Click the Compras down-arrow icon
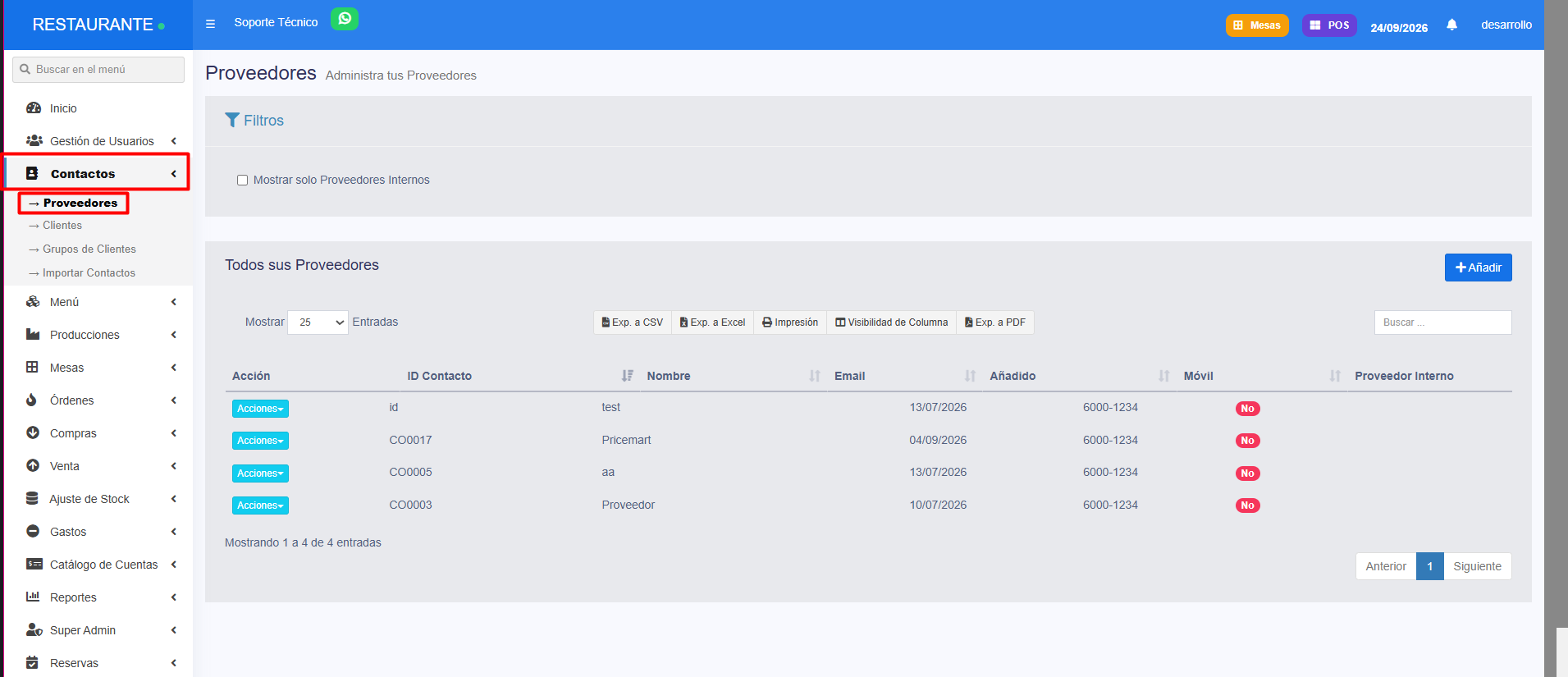This screenshot has width=1568, height=677. pos(33,432)
